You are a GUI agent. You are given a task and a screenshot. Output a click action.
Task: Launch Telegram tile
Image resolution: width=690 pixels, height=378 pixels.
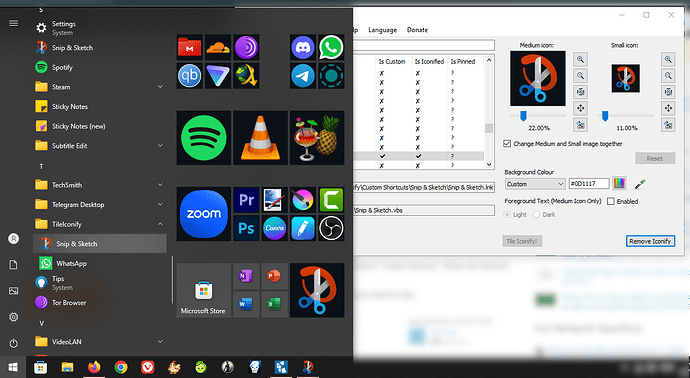pyautogui.click(x=303, y=76)
